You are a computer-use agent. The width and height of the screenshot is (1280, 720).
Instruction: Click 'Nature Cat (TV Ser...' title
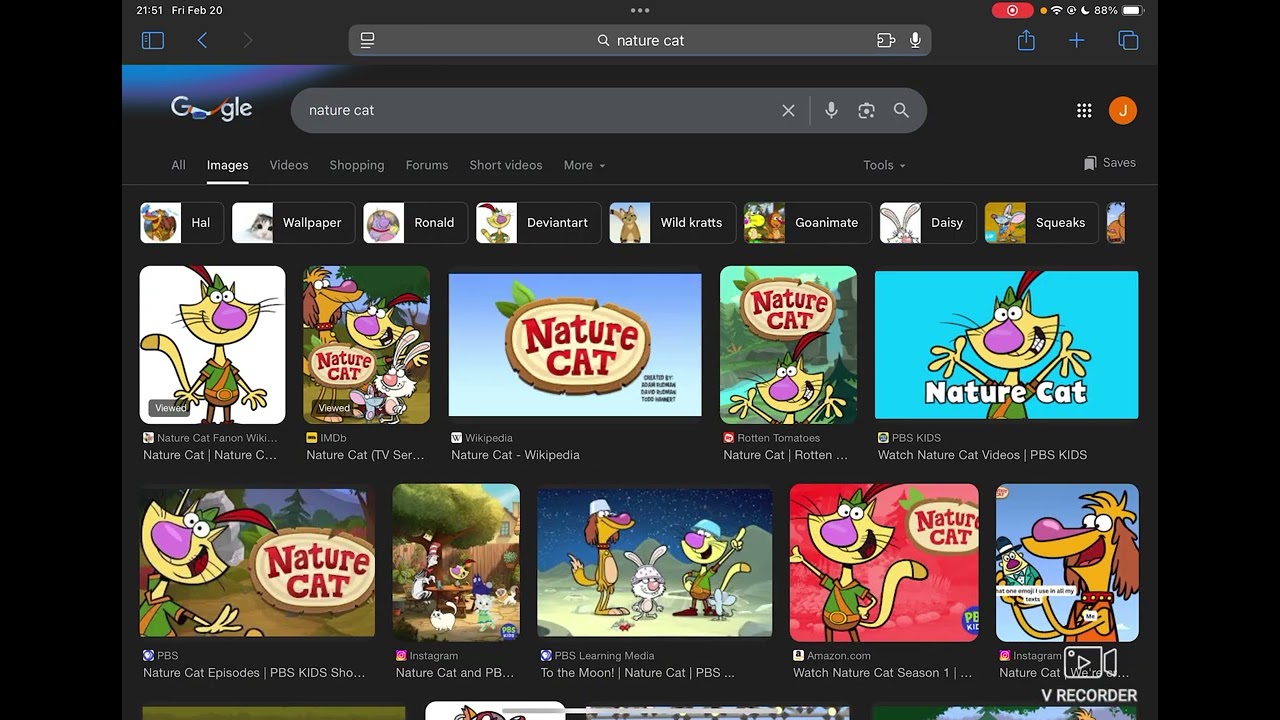pyautogui.click(x=365, y=455)
